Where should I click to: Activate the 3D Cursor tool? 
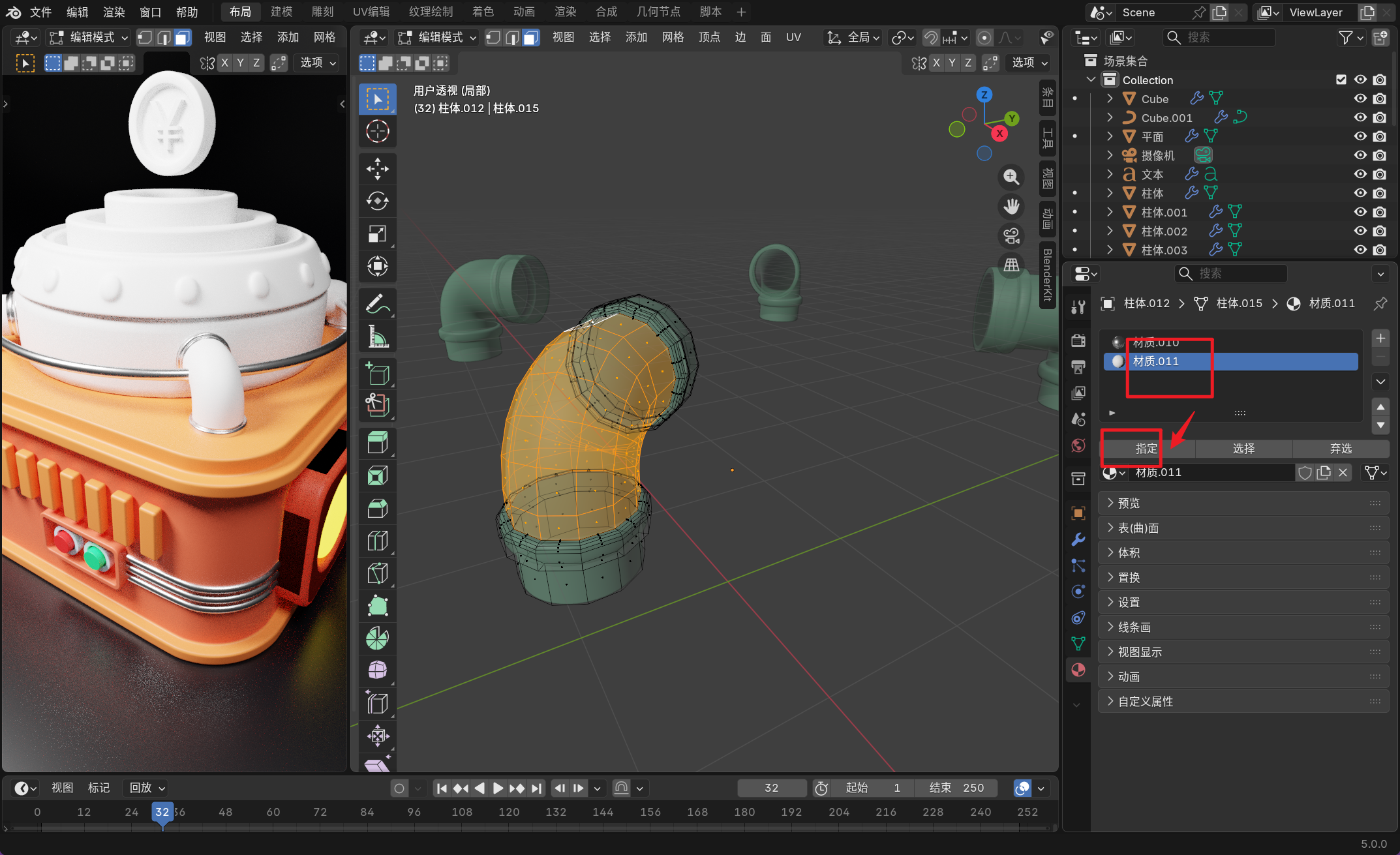(x=377, y=132)
